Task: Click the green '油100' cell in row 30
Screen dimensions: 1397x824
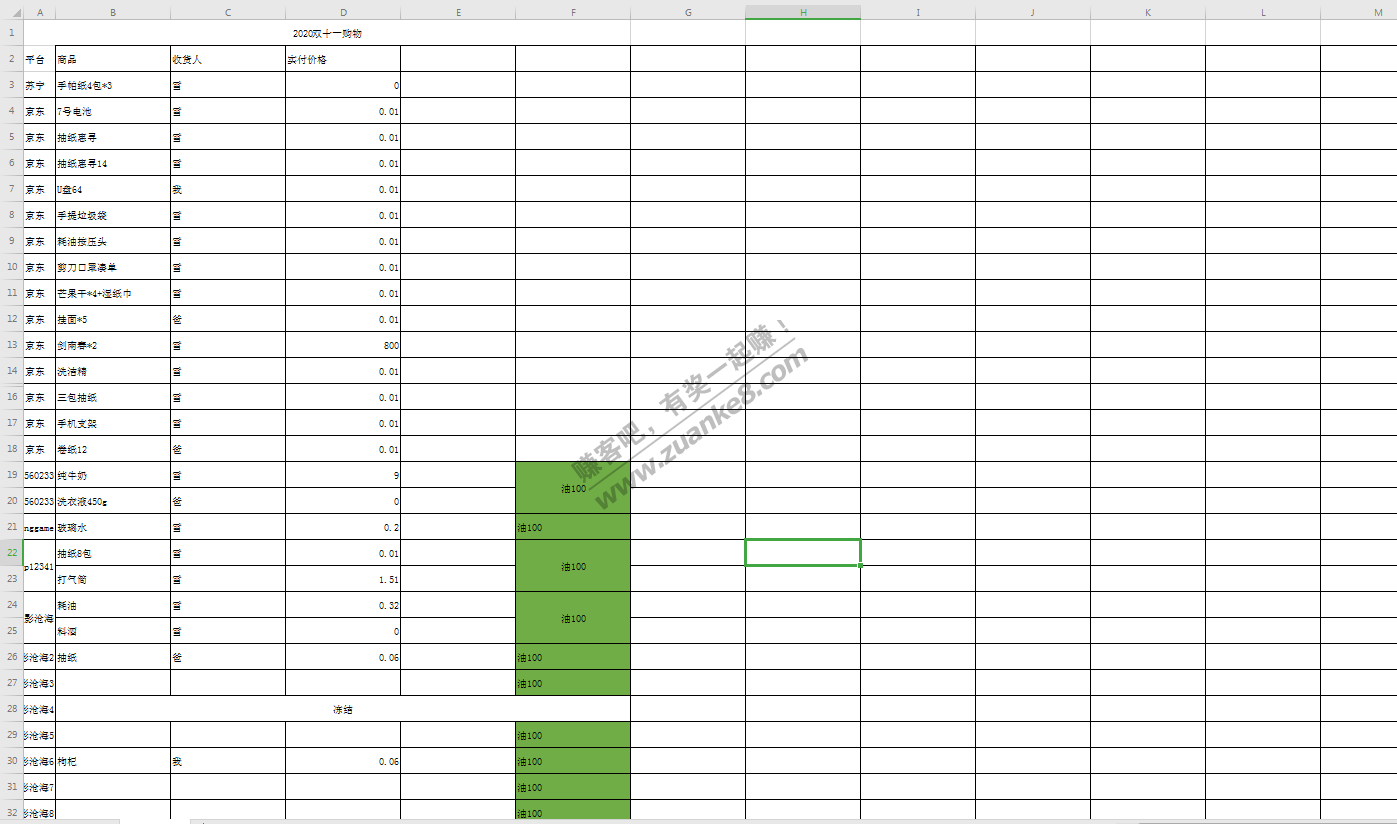Action: [573, 761]
